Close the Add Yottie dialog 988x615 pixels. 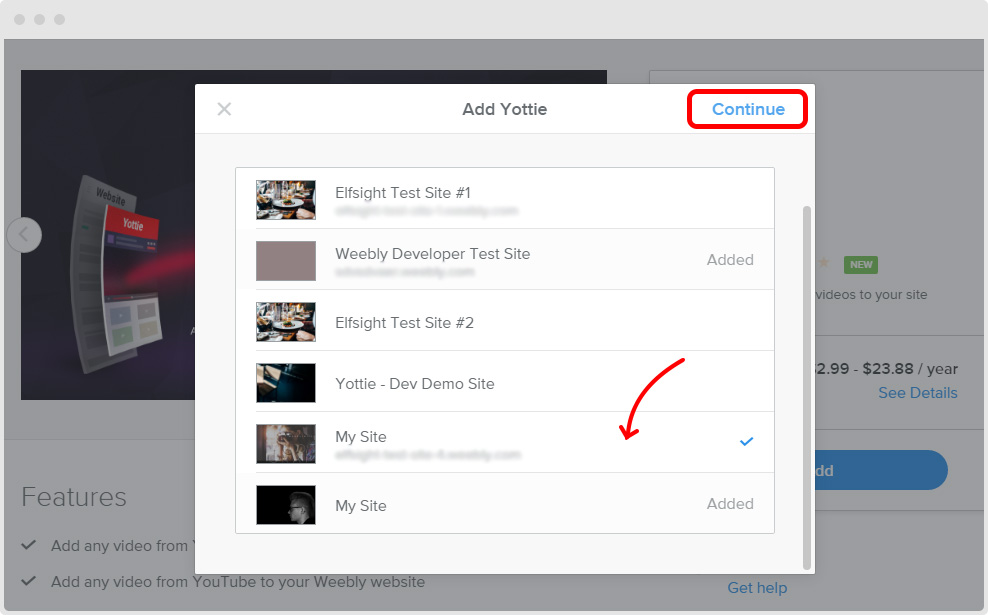point(224,109)
